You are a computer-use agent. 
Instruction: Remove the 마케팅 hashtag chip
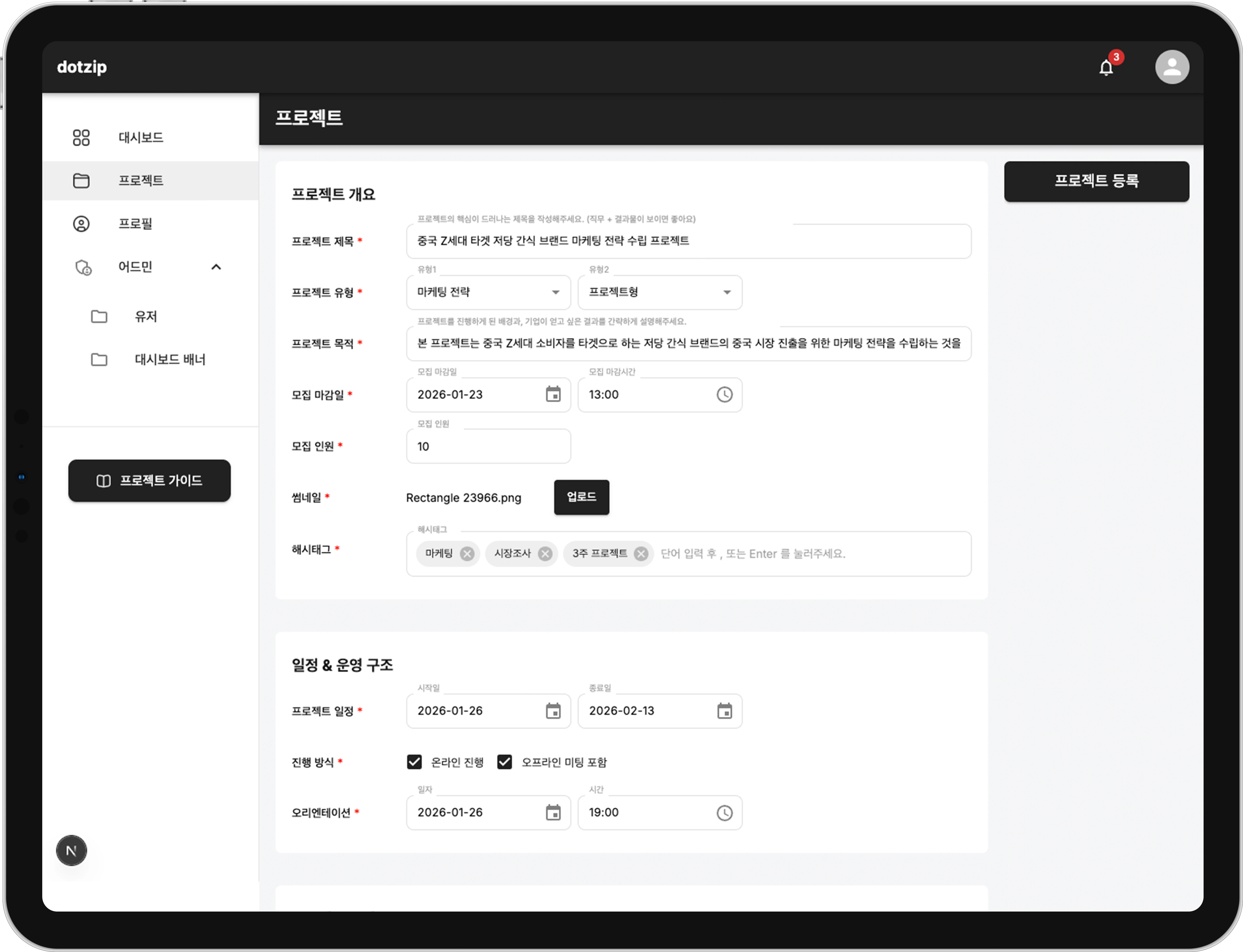467,554
